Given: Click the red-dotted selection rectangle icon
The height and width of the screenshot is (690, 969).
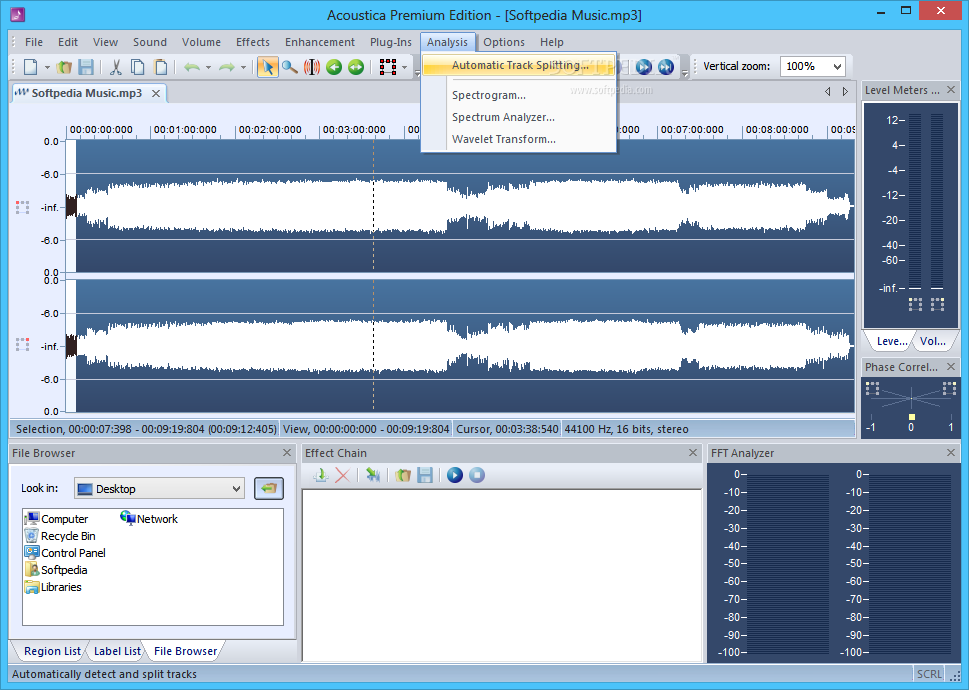Looking at the screenshot, I should (388, 67).
